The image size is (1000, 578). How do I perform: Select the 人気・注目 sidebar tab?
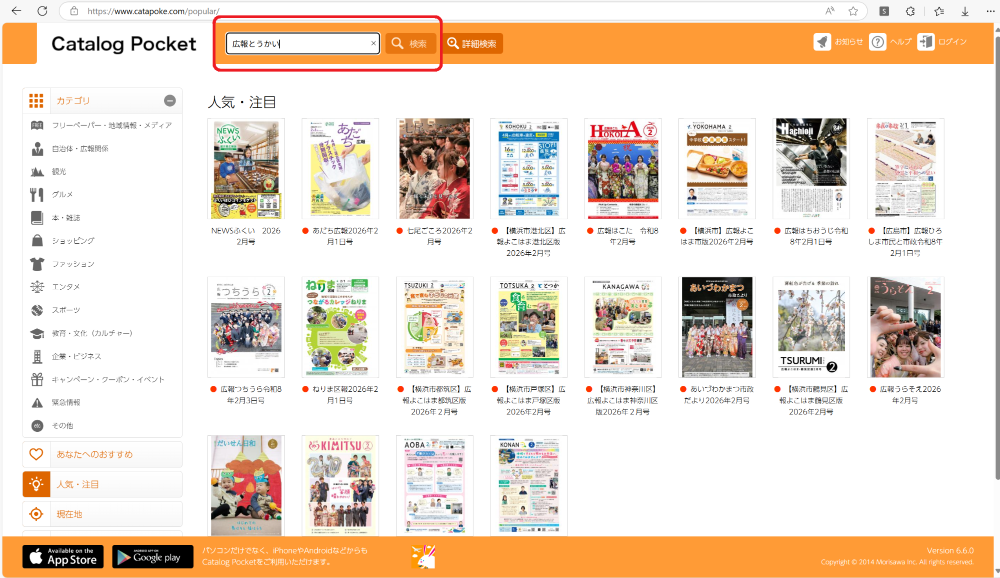102,484
